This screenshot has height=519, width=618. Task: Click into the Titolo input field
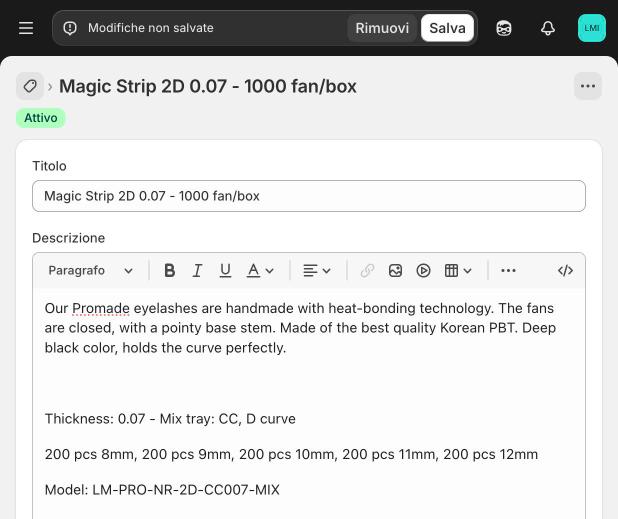coord(309,196)
